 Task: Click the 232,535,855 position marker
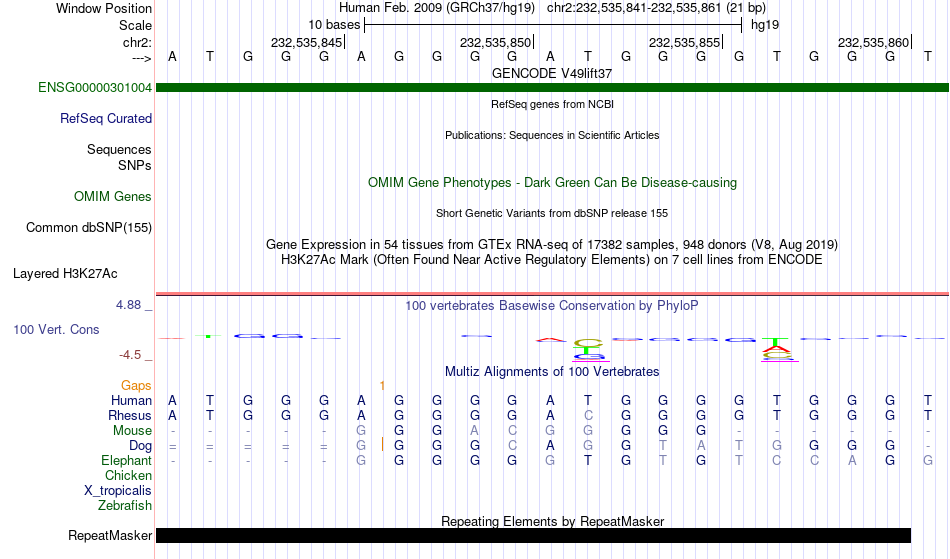tap(685, 42)
